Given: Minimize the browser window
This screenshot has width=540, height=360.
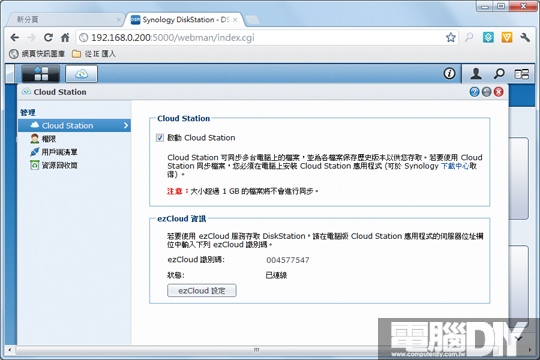Looking at the screenshot, I should click(x=485, y=6).
